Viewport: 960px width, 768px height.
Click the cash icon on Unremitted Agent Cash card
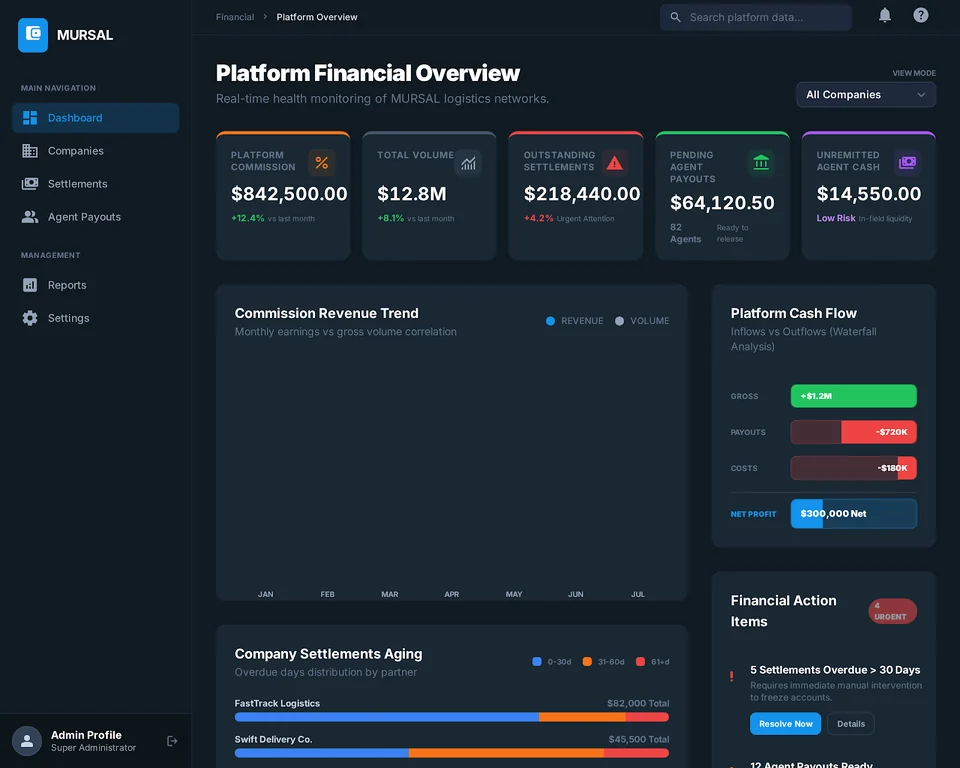tap(907, 163)
